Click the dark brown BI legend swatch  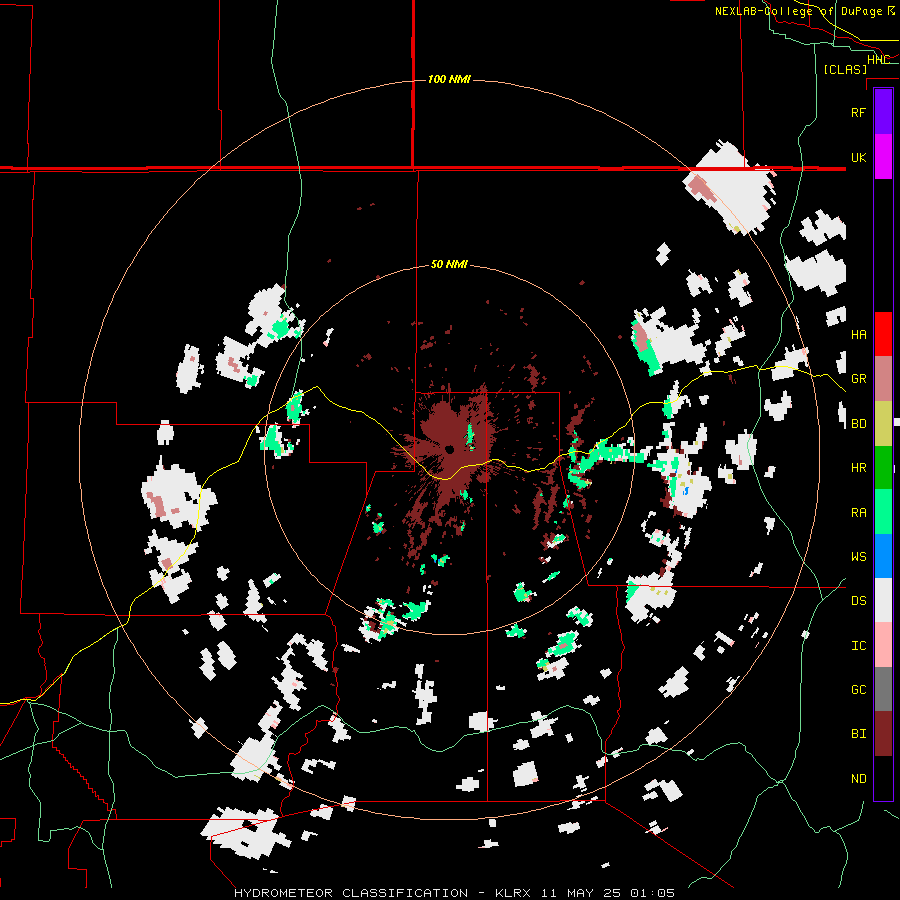click(x=883, y=734)
